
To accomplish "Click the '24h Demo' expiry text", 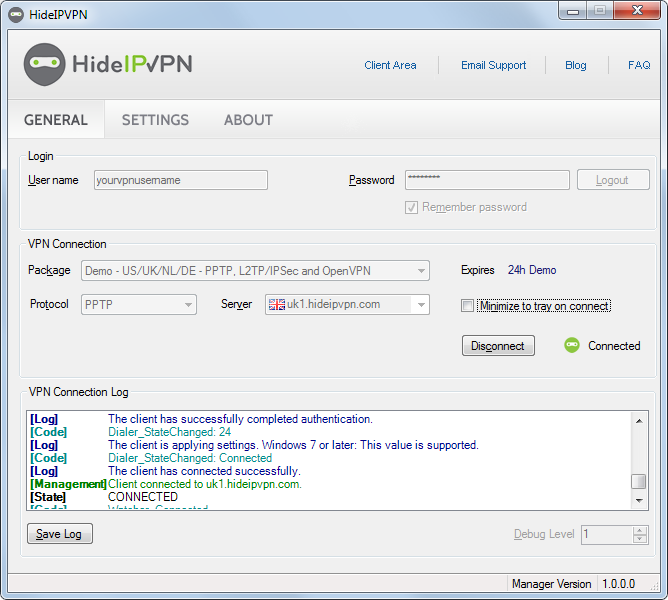I will tap(532, 270).
